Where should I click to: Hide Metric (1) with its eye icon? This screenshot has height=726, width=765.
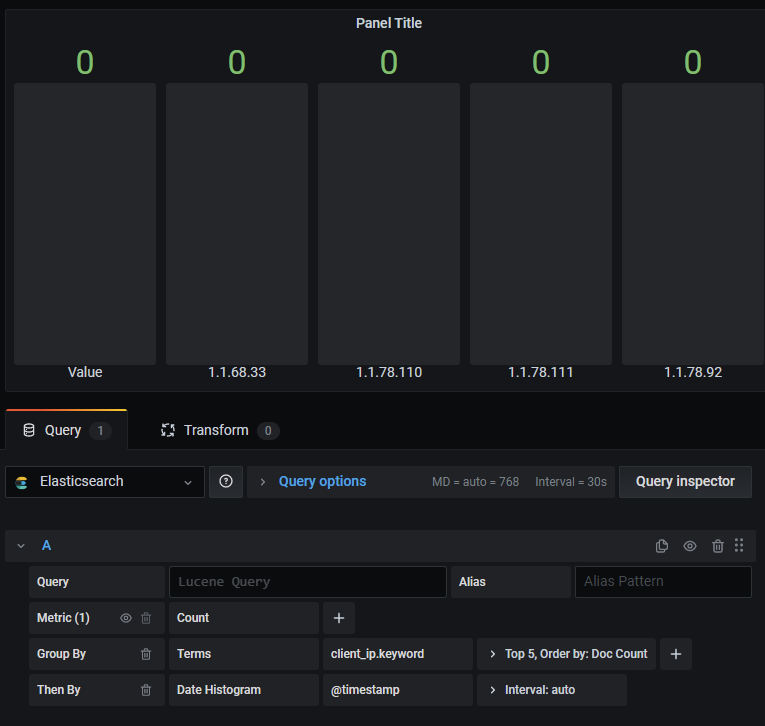(x=126, y=618)
